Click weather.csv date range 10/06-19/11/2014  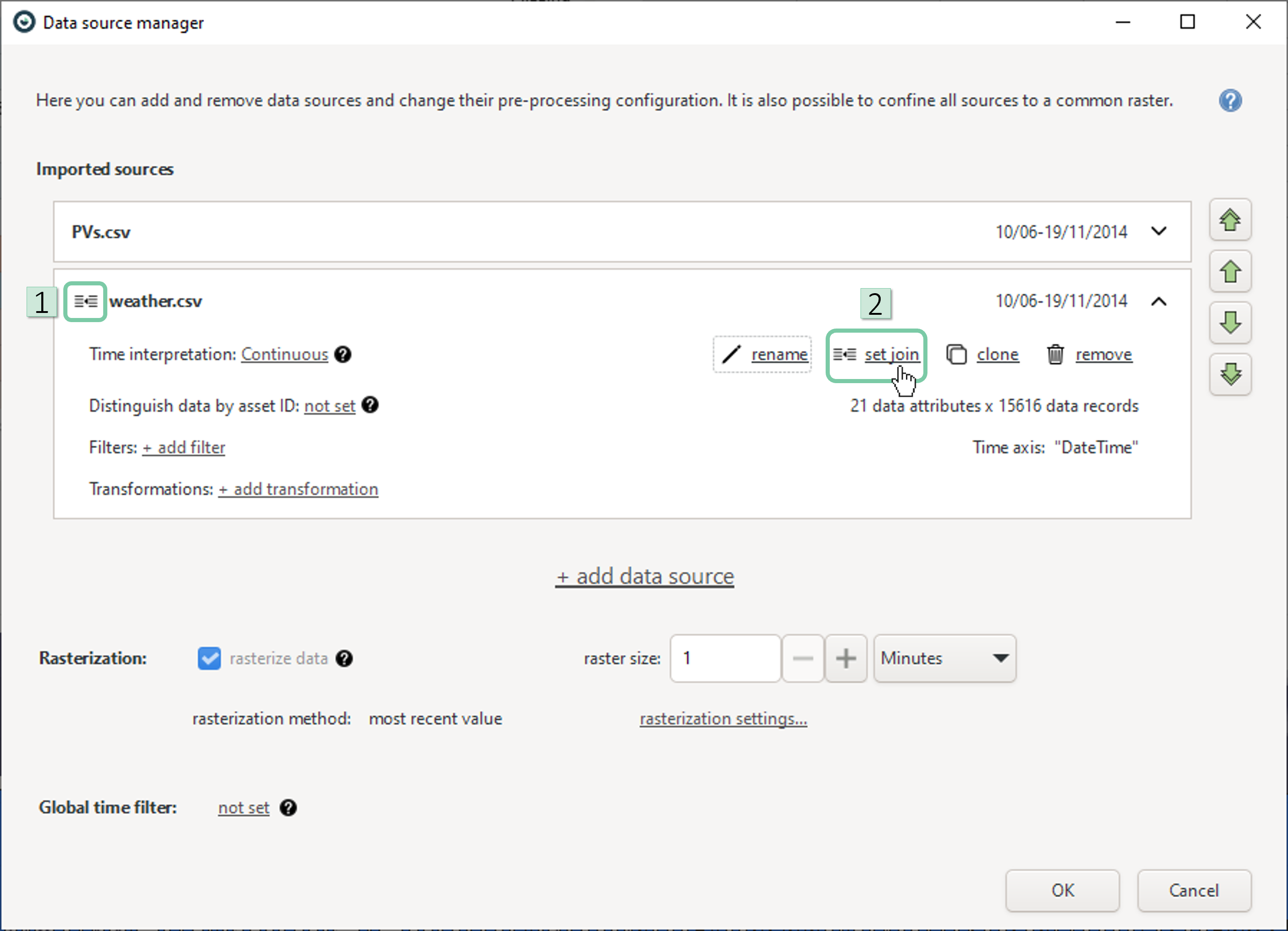(x=1061, y=301)
